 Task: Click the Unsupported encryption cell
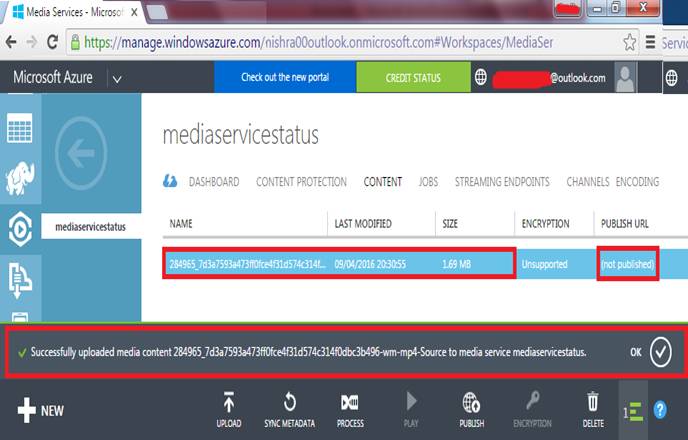tap(545, 264)
